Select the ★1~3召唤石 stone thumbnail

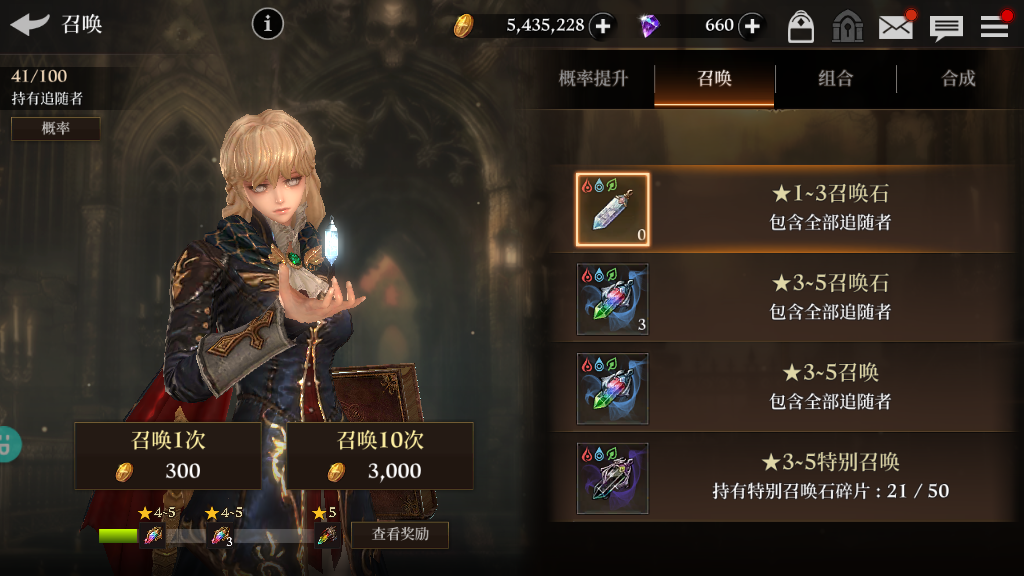tap(612, 210)
